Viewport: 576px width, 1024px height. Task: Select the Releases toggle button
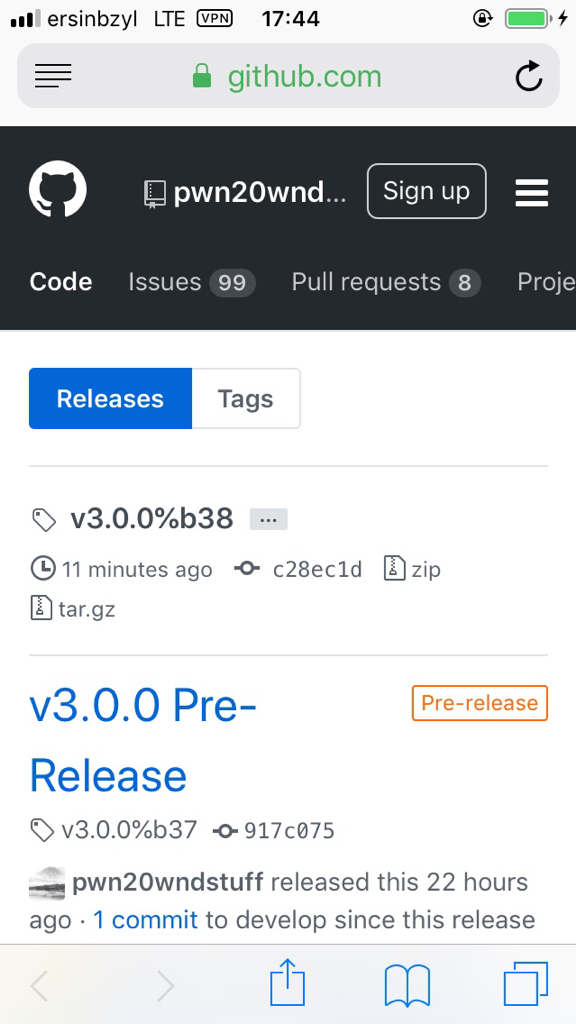(x=110, y=398)
